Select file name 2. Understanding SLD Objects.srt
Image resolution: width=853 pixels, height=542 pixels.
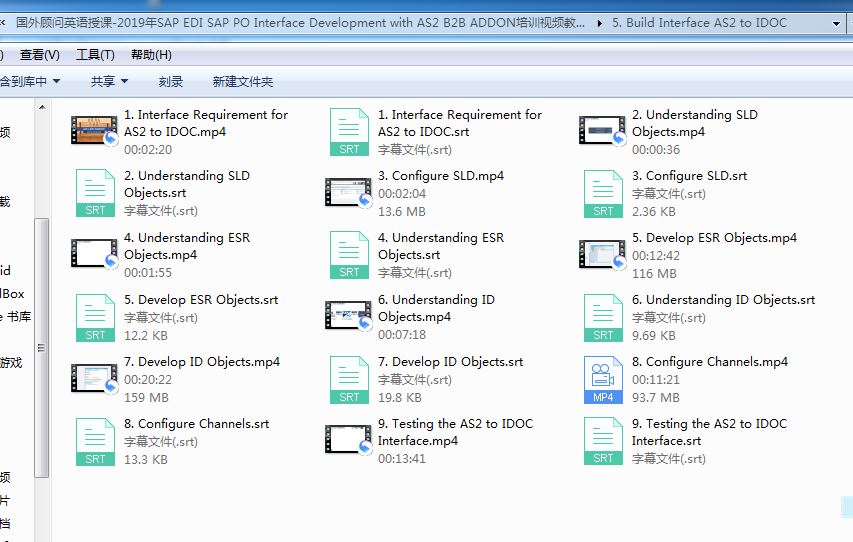pos(187,184)
